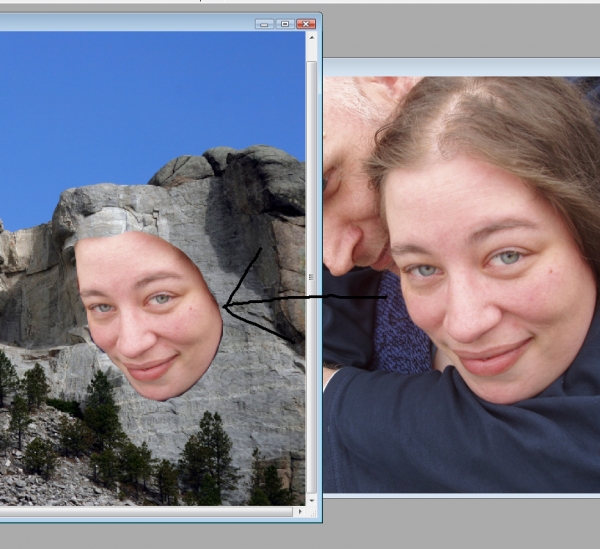Viewport: 600px width, 549px height.
Task: Click the vertical scrollbar down arrow
Action: [311, 500]
